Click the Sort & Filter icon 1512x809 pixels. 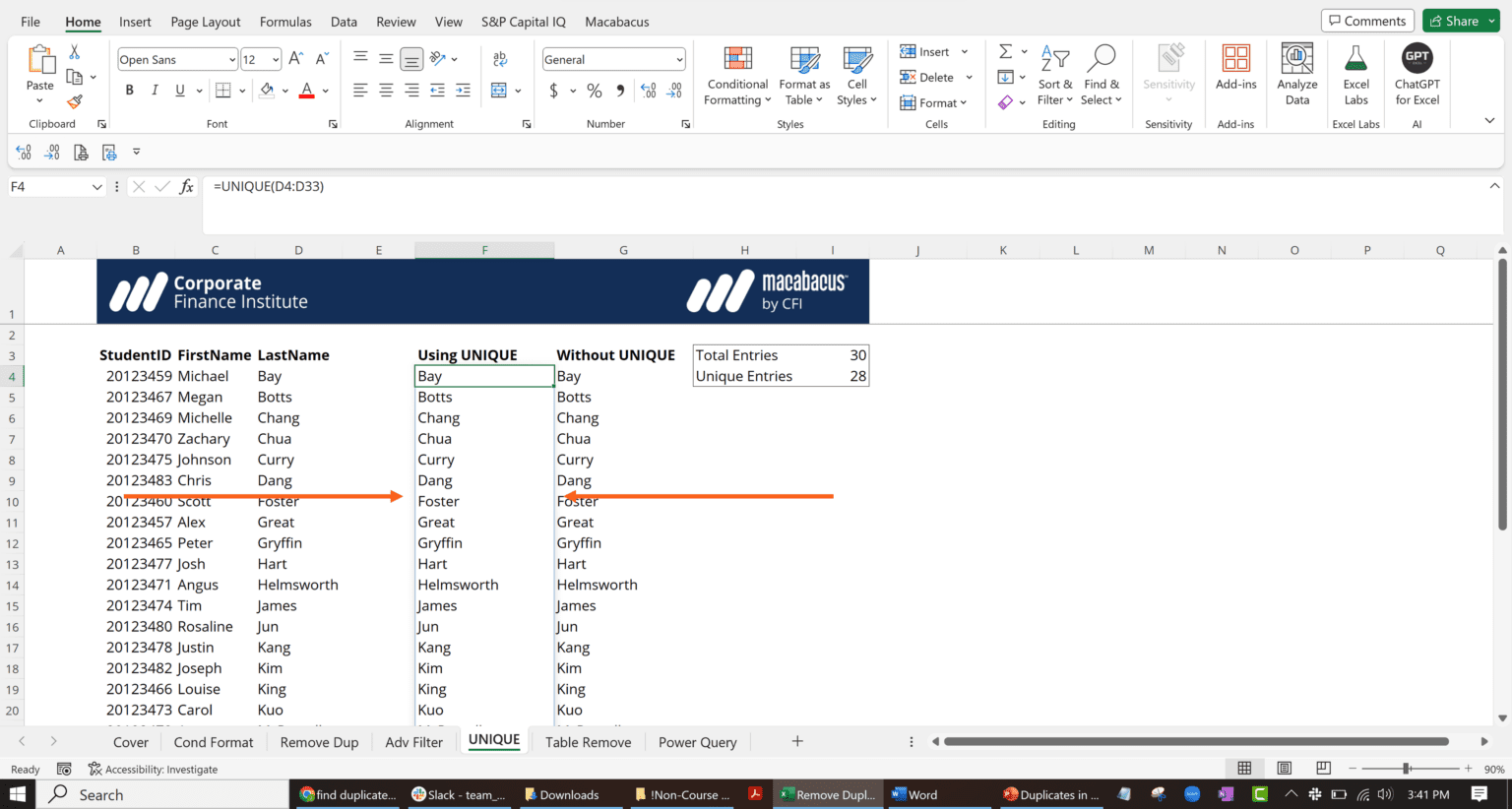pos(1054,75)
